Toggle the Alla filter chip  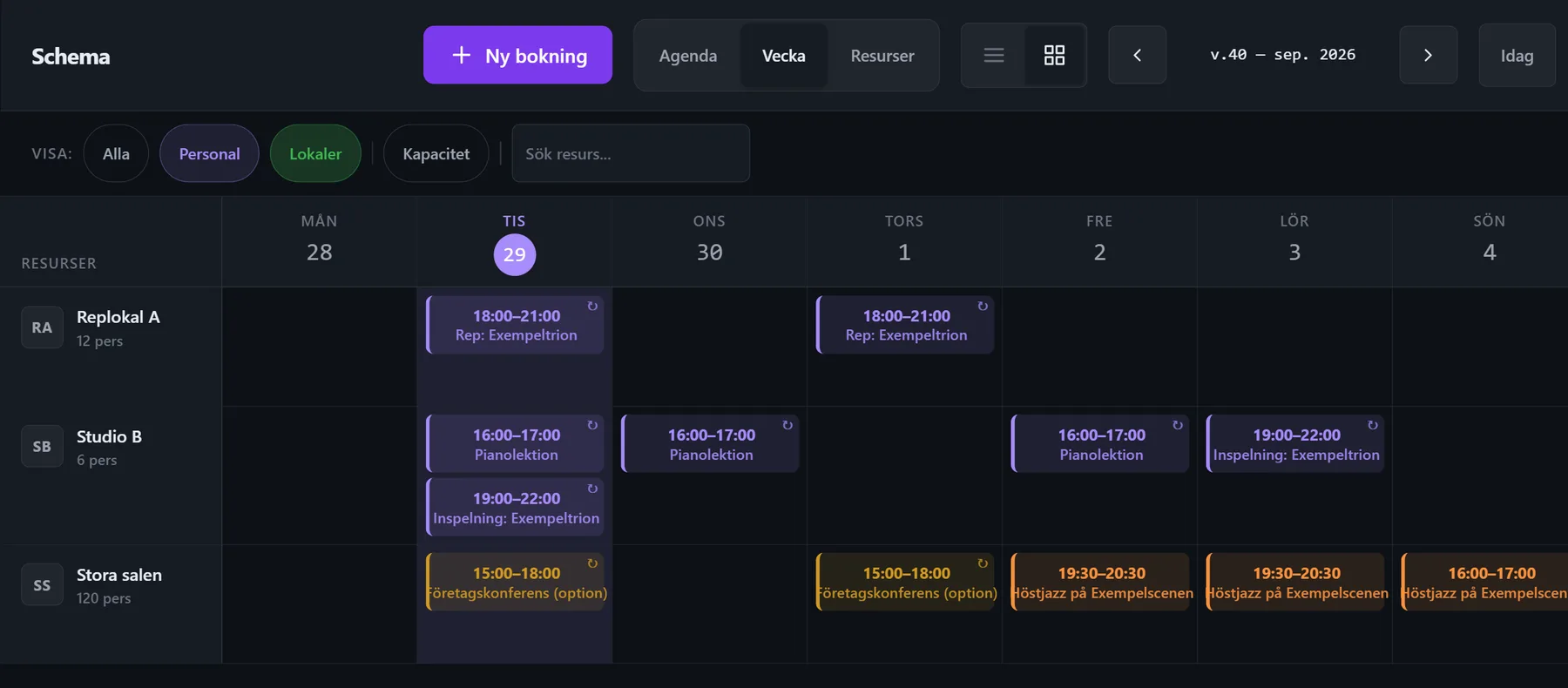tap(116, 153)
